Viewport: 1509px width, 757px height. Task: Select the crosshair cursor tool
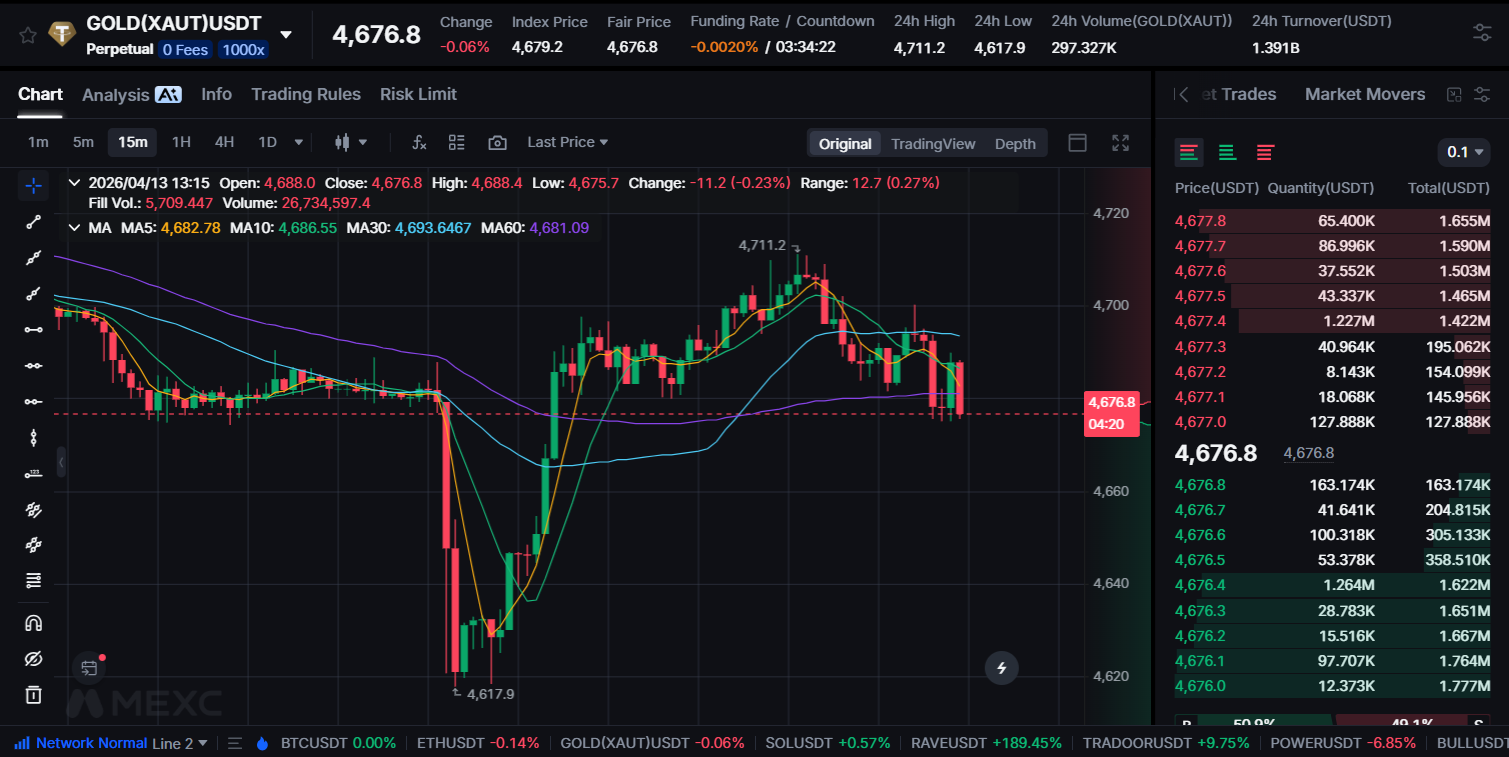click(x=33, y=185)
